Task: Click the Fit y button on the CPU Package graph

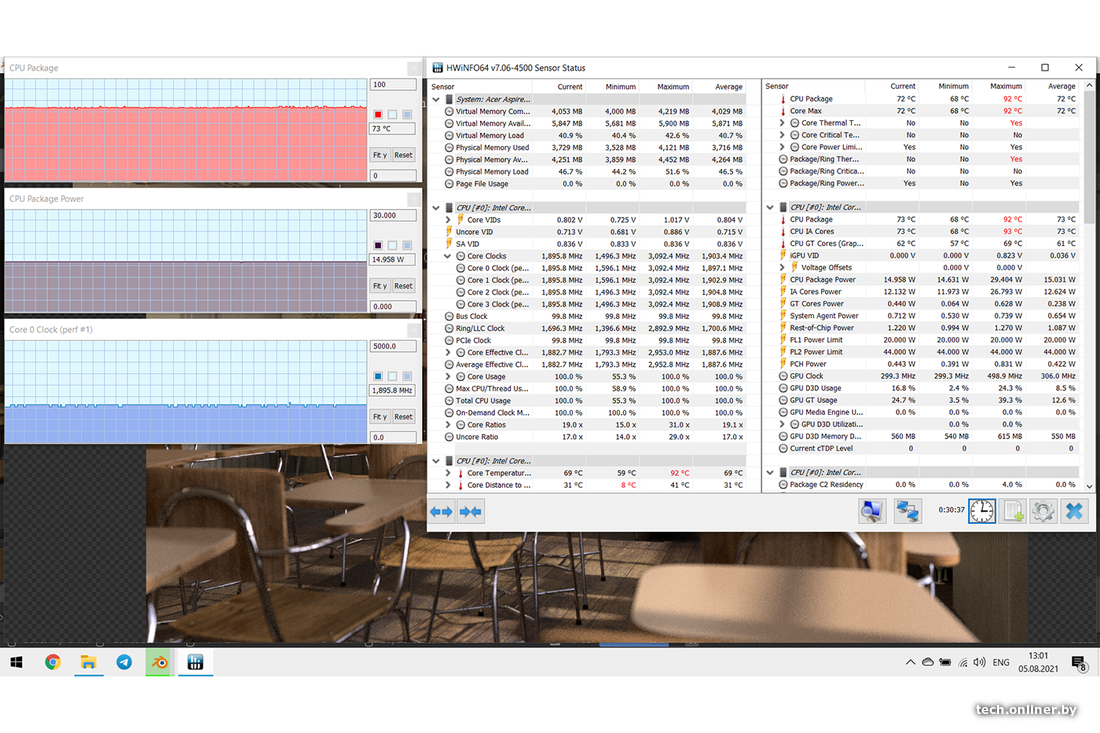Action: coord(380,155)
